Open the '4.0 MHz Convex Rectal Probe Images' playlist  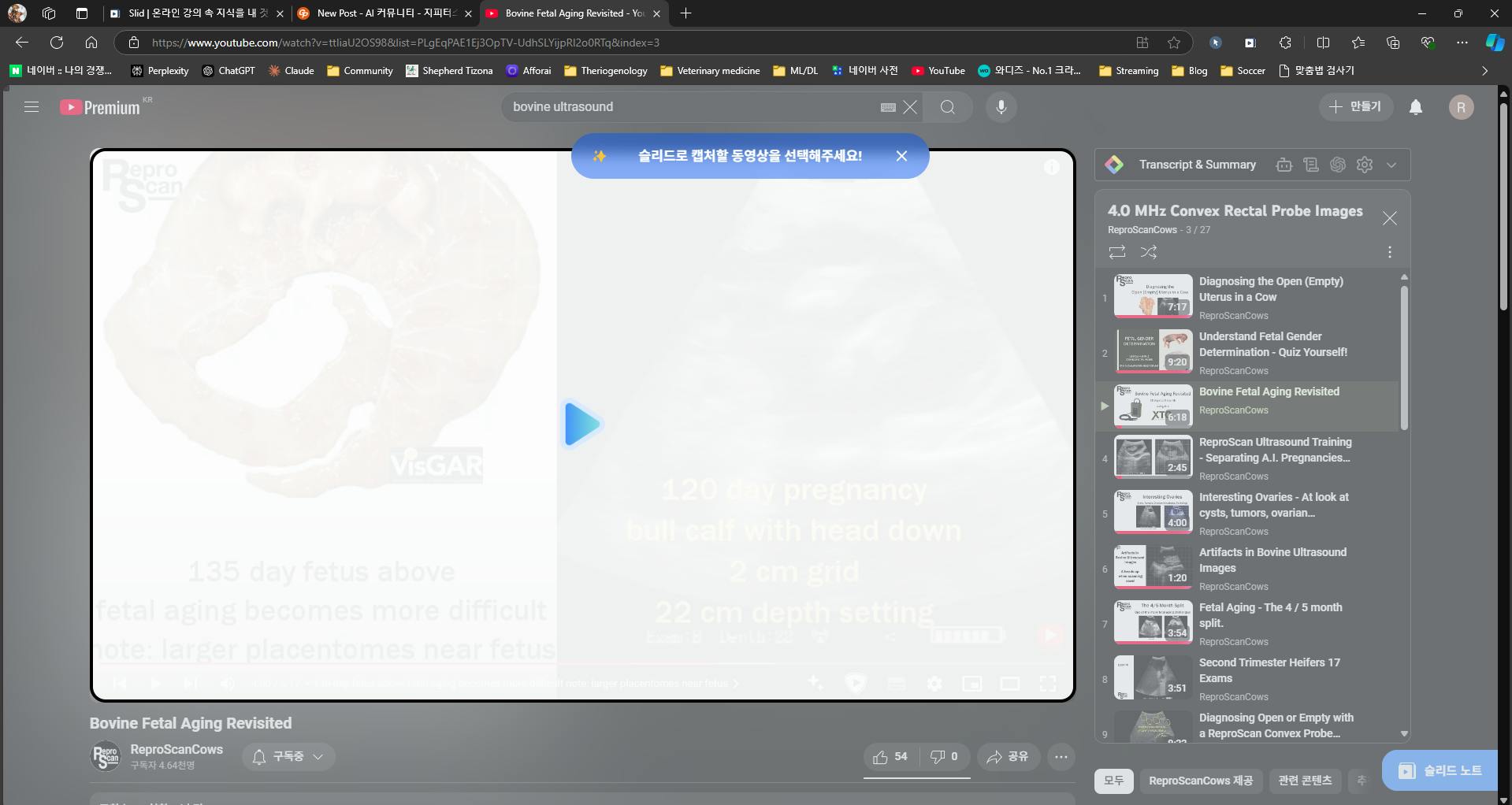1235,211
